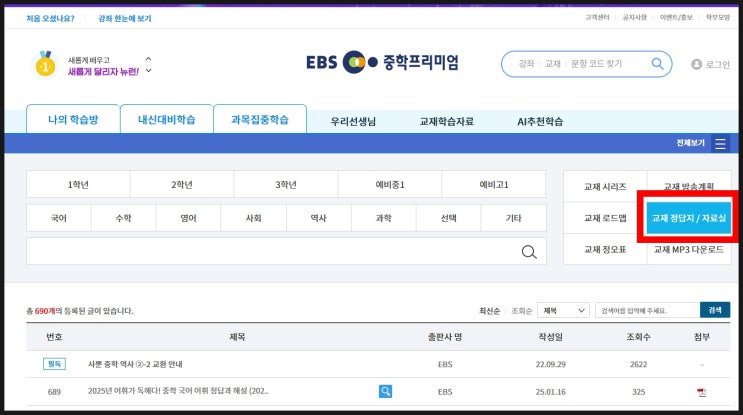Select the 3학년 grade filter
Screen dimensions: 743x415
286,184
